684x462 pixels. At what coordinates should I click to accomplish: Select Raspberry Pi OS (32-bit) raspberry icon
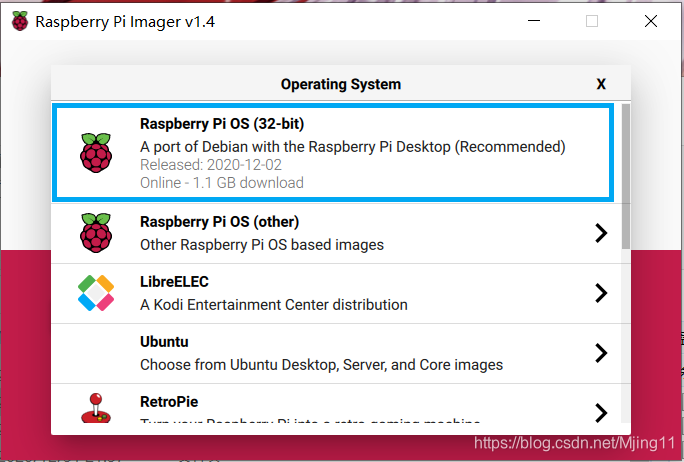[x=96, y=153]
